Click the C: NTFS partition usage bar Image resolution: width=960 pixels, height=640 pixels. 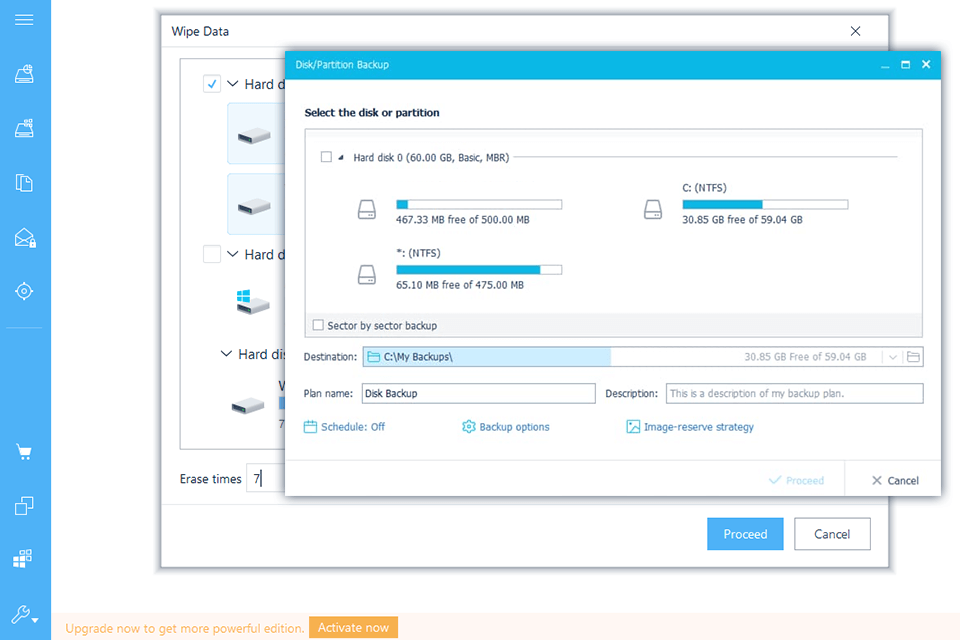click(x=765, y=203)
